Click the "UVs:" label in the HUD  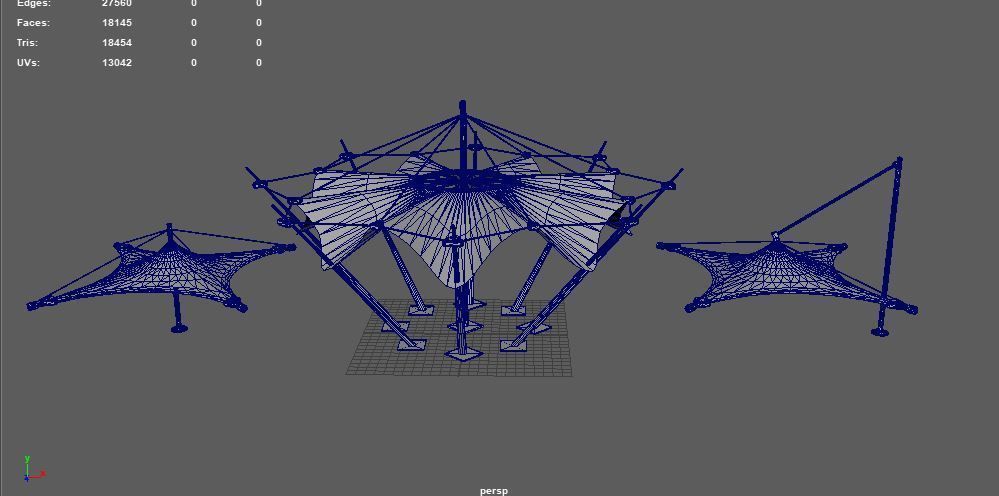[x=28, y=62]
